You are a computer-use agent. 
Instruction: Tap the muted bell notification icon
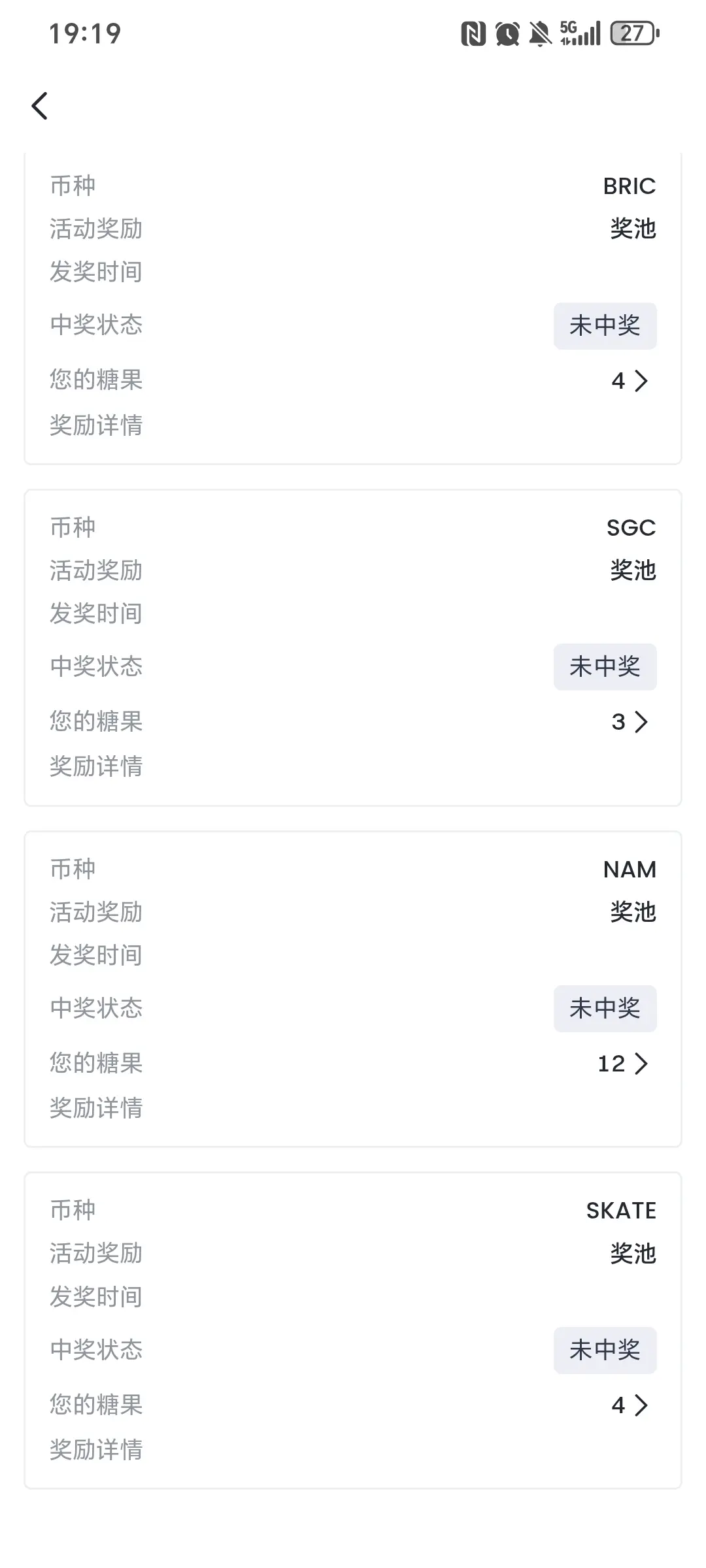tap(540, 33)
